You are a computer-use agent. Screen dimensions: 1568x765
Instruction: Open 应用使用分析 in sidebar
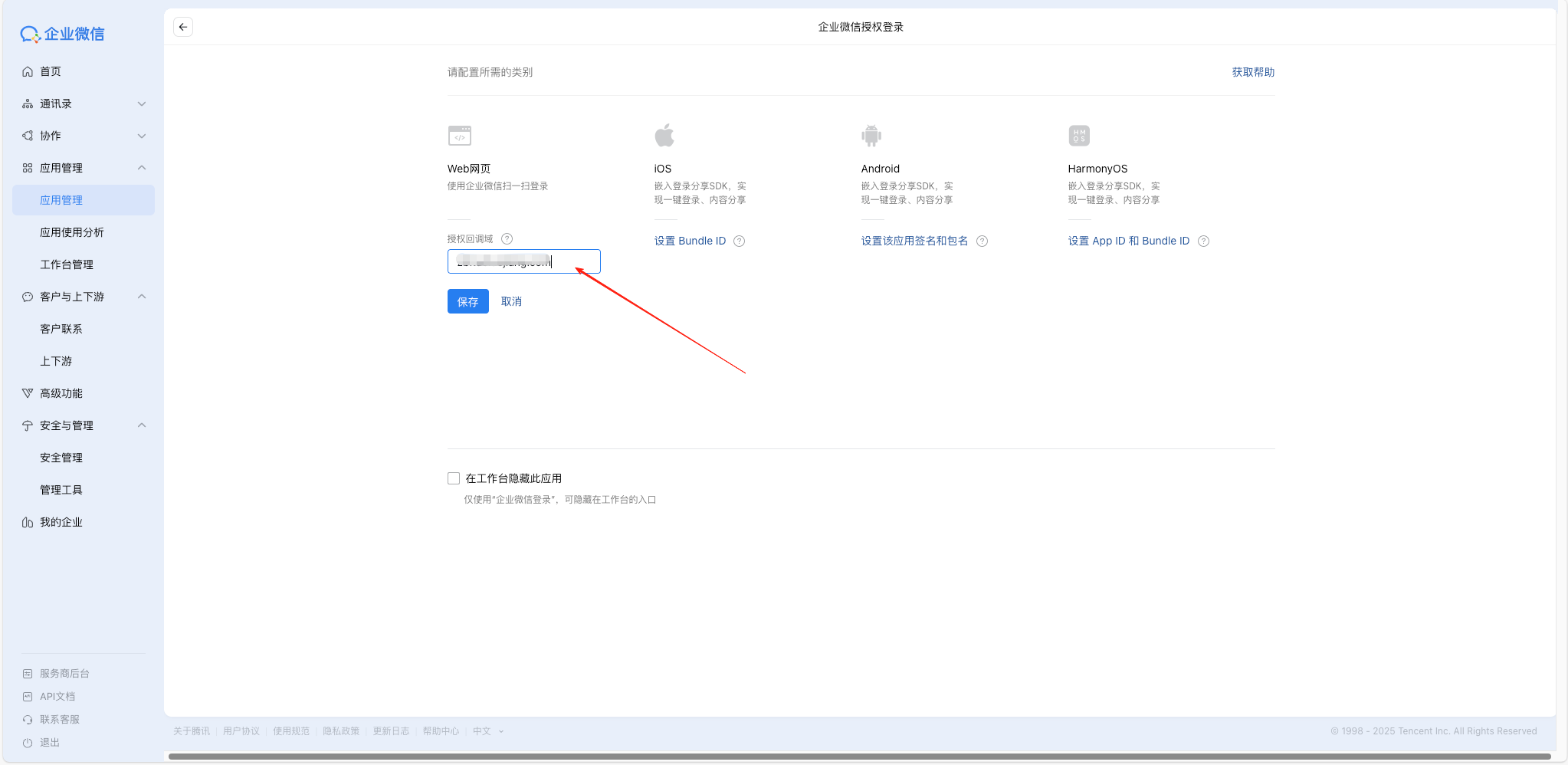pos(72,232)
